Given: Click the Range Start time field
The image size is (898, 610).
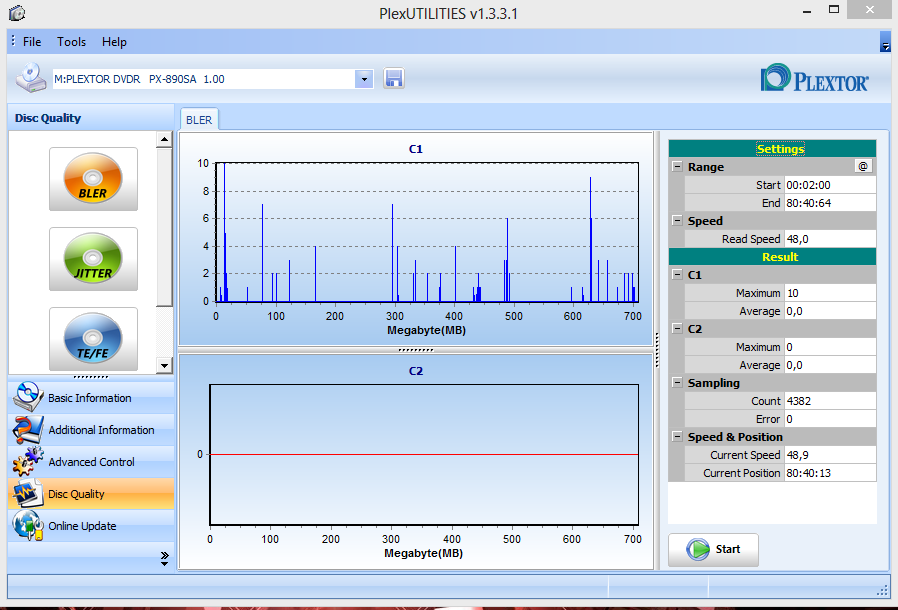Looking at the screenshot, I should point(830,185).
